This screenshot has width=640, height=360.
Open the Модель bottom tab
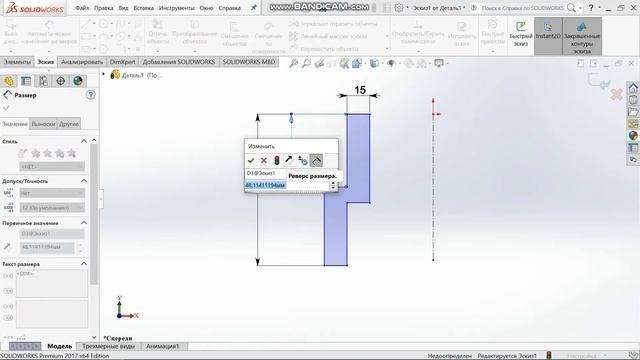(60, 346)
